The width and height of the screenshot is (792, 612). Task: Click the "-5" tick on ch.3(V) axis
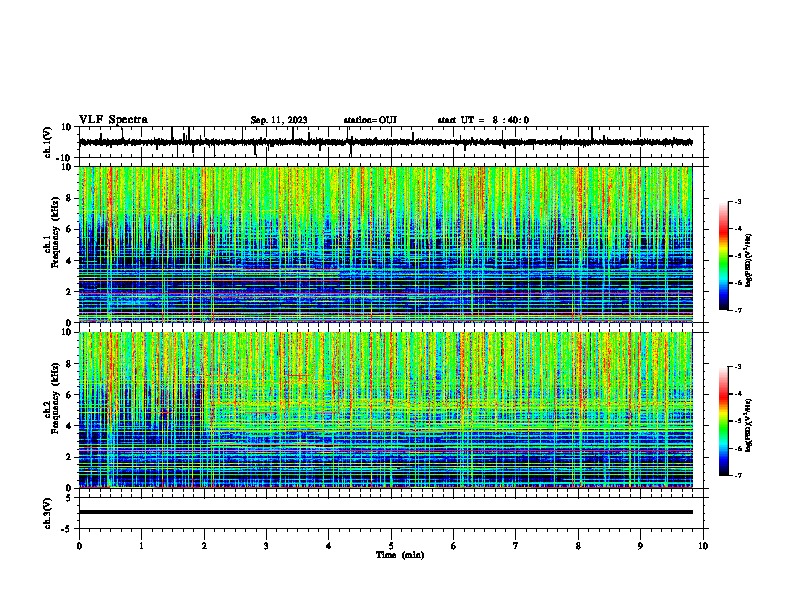click(x=68, y=529)
